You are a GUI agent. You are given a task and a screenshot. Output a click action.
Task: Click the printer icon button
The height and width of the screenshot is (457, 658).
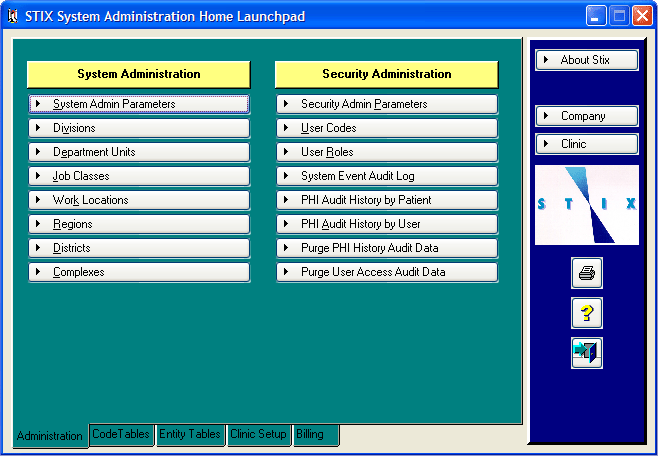click(x=587, y=273)
